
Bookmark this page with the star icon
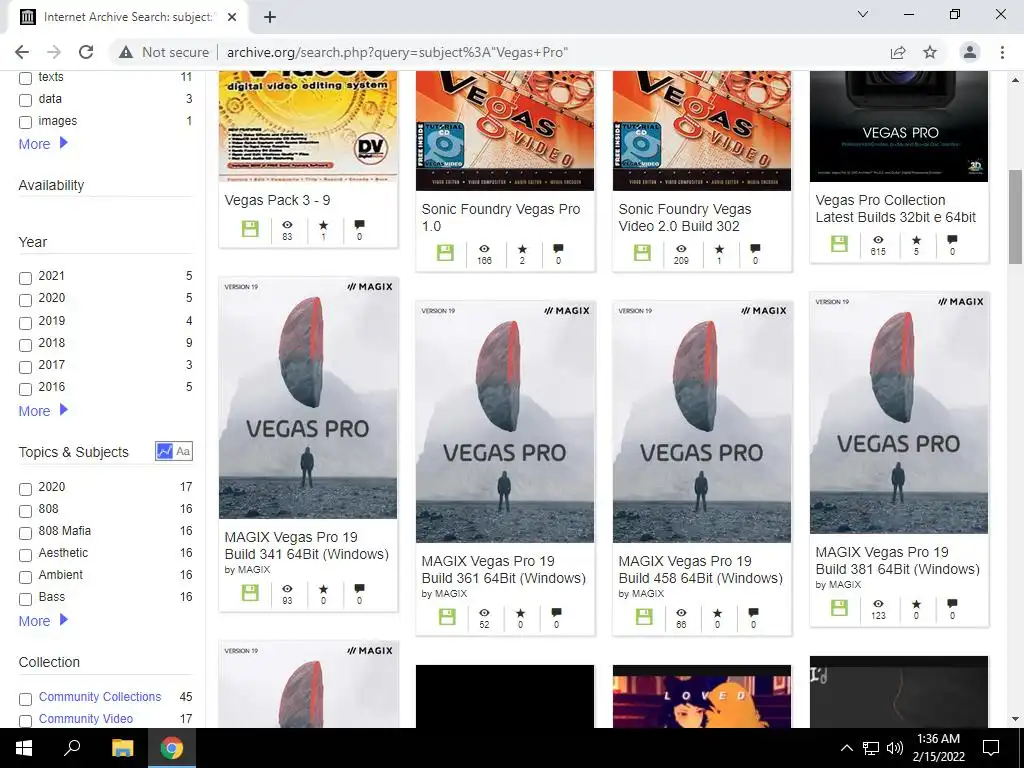click(x=930, y=52)
